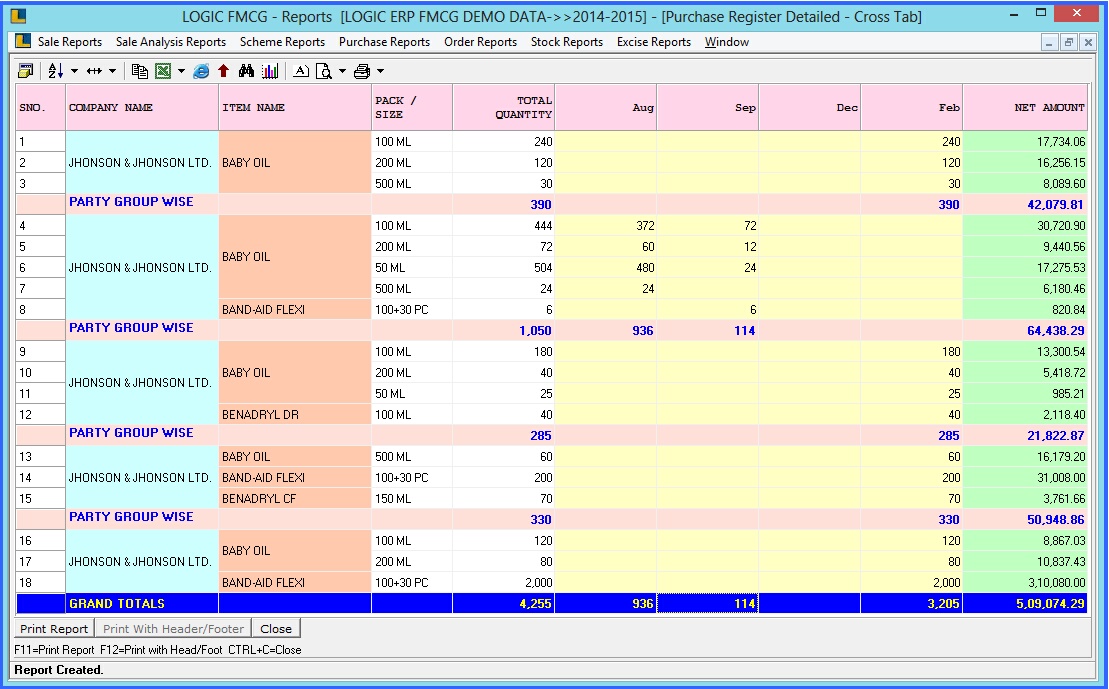Select Aug quantity cell 480
The height and width of the screenshot is (689, 1109).
point(606,267)
